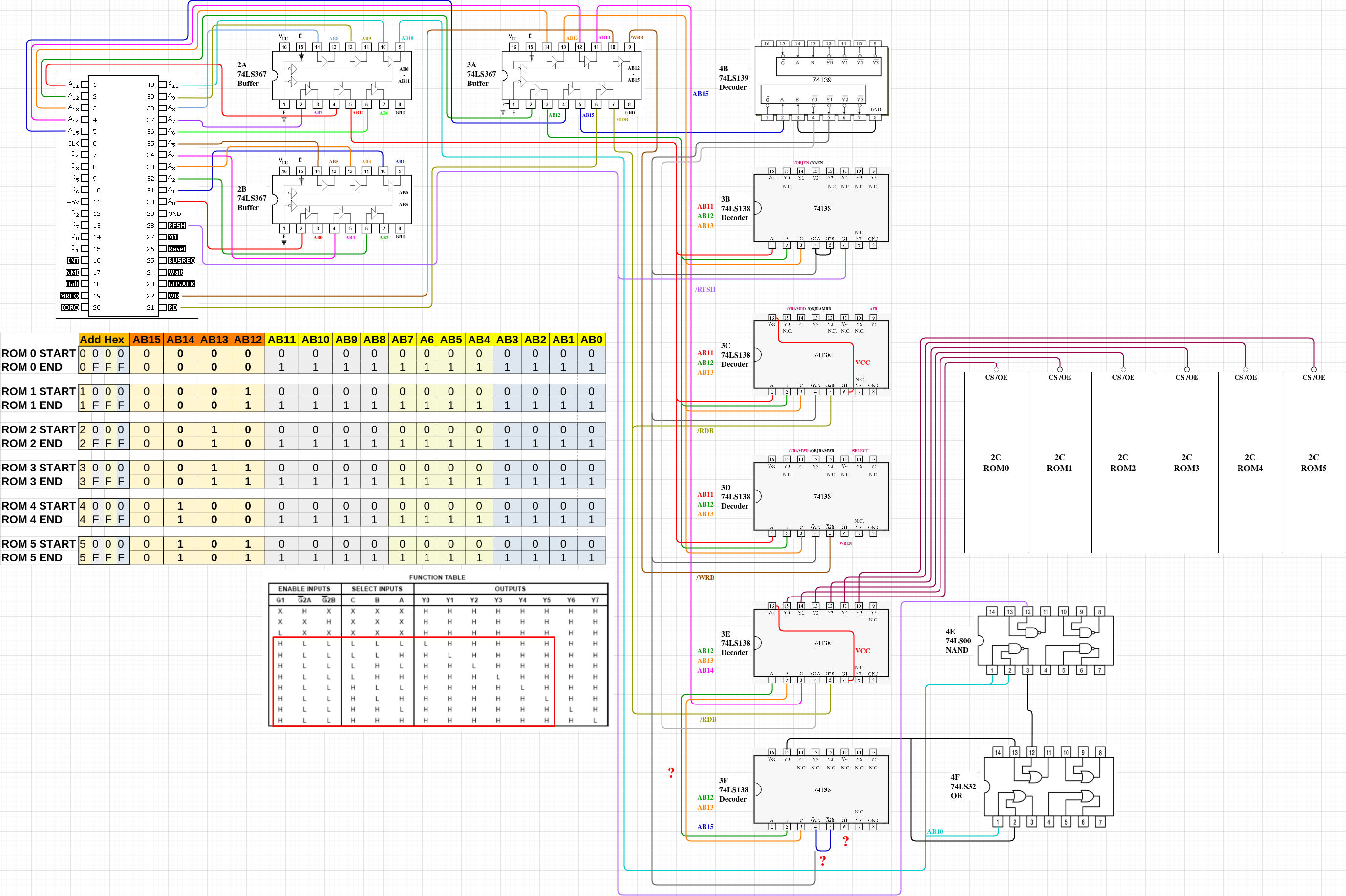
Task: Click the FUNCTION TABLE title
Action: click(x=437, y=577)
